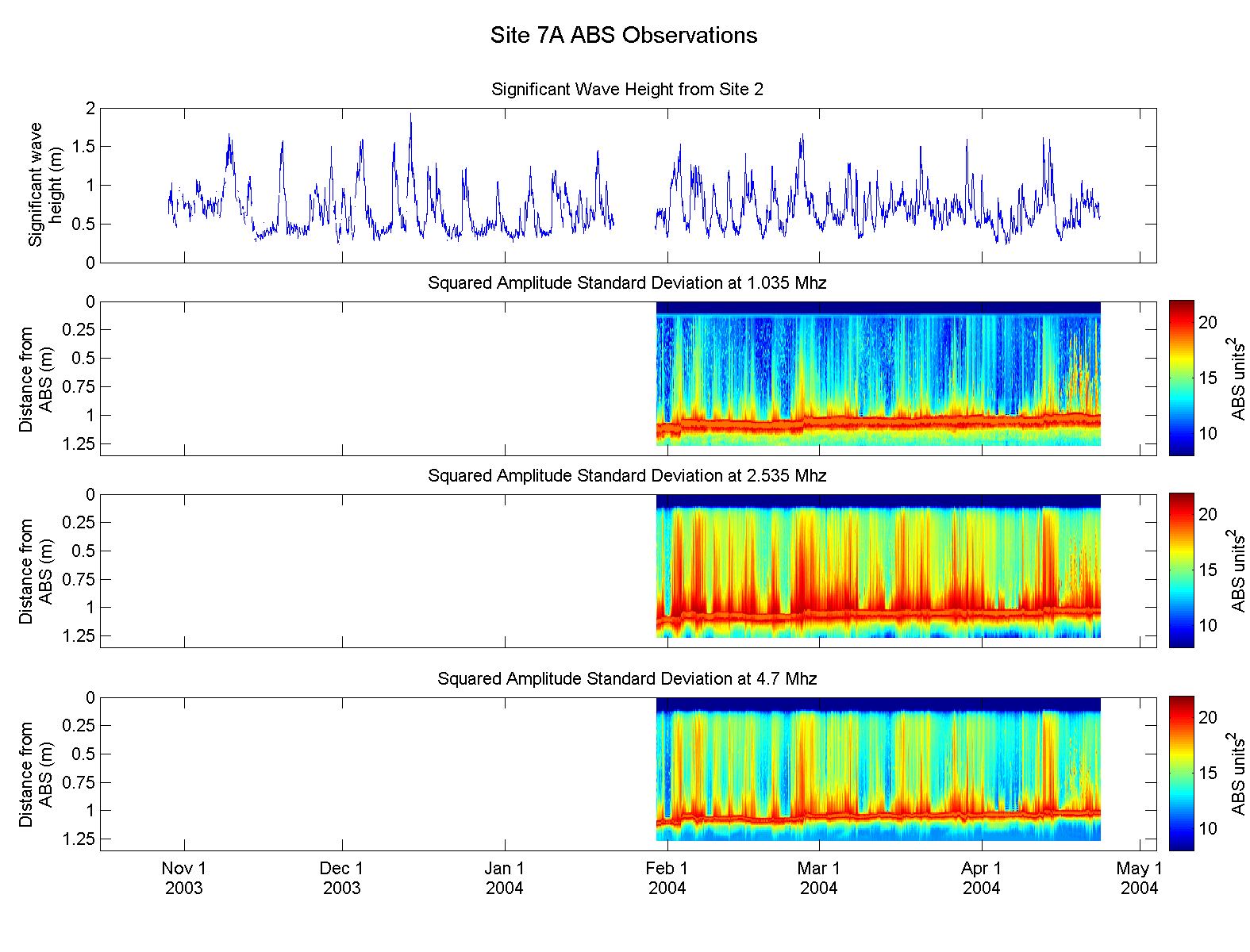This screenshot has width=1250, height=952.
Task: Click the 1.035 Mhz standard deviation panel title
Action: pos(627,283)
